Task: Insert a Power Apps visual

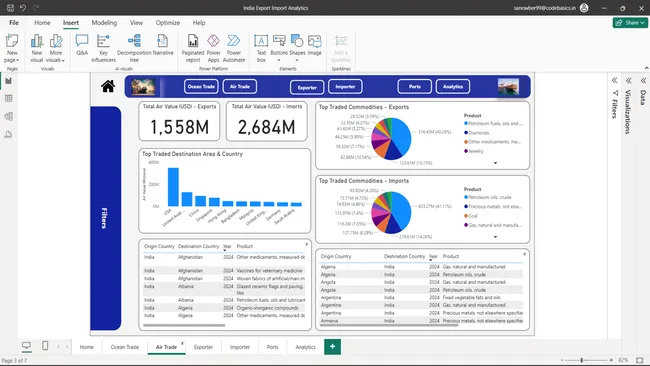Action: 213,48
